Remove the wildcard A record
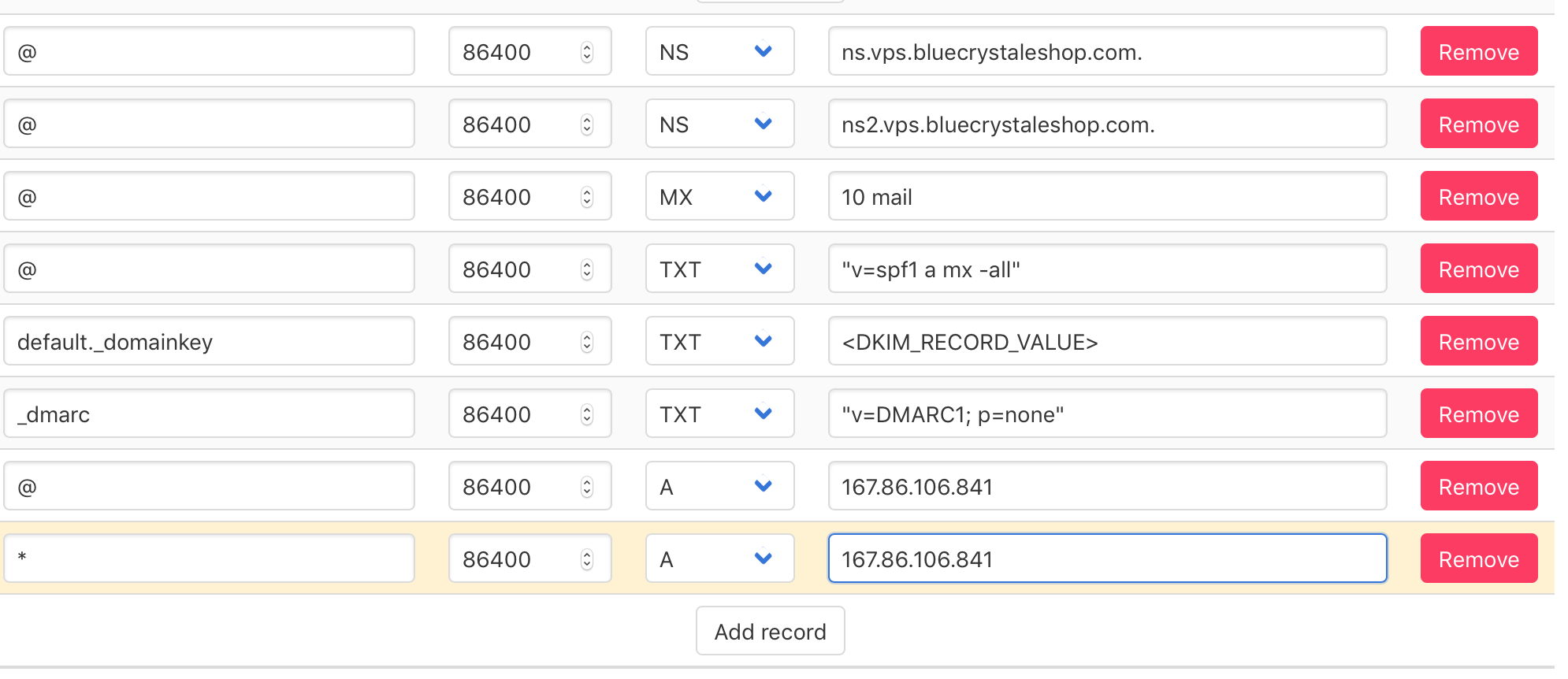This screenshot has width=1568, height=679. click(1478, 558)
